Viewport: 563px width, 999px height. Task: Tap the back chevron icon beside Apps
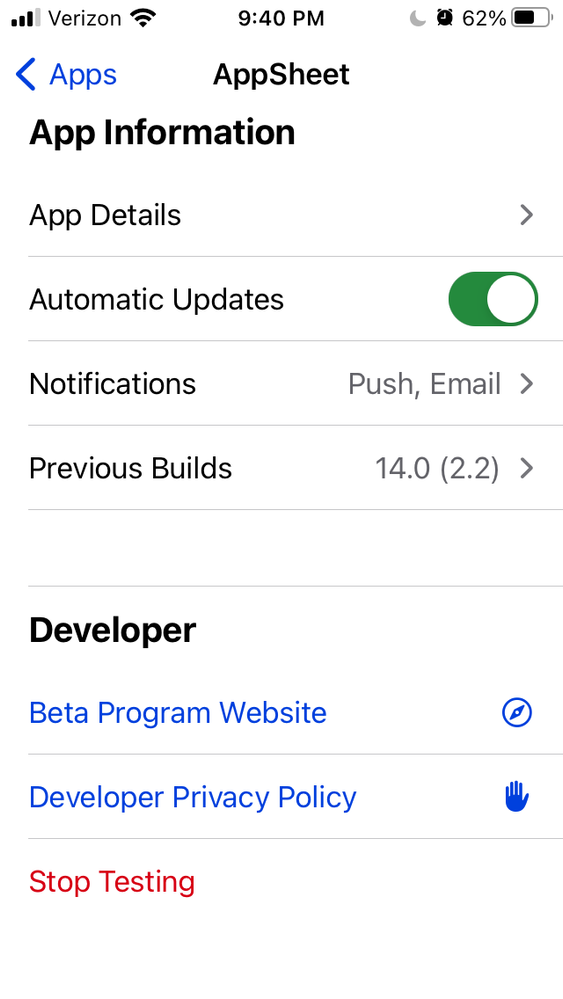click(26, 75)
